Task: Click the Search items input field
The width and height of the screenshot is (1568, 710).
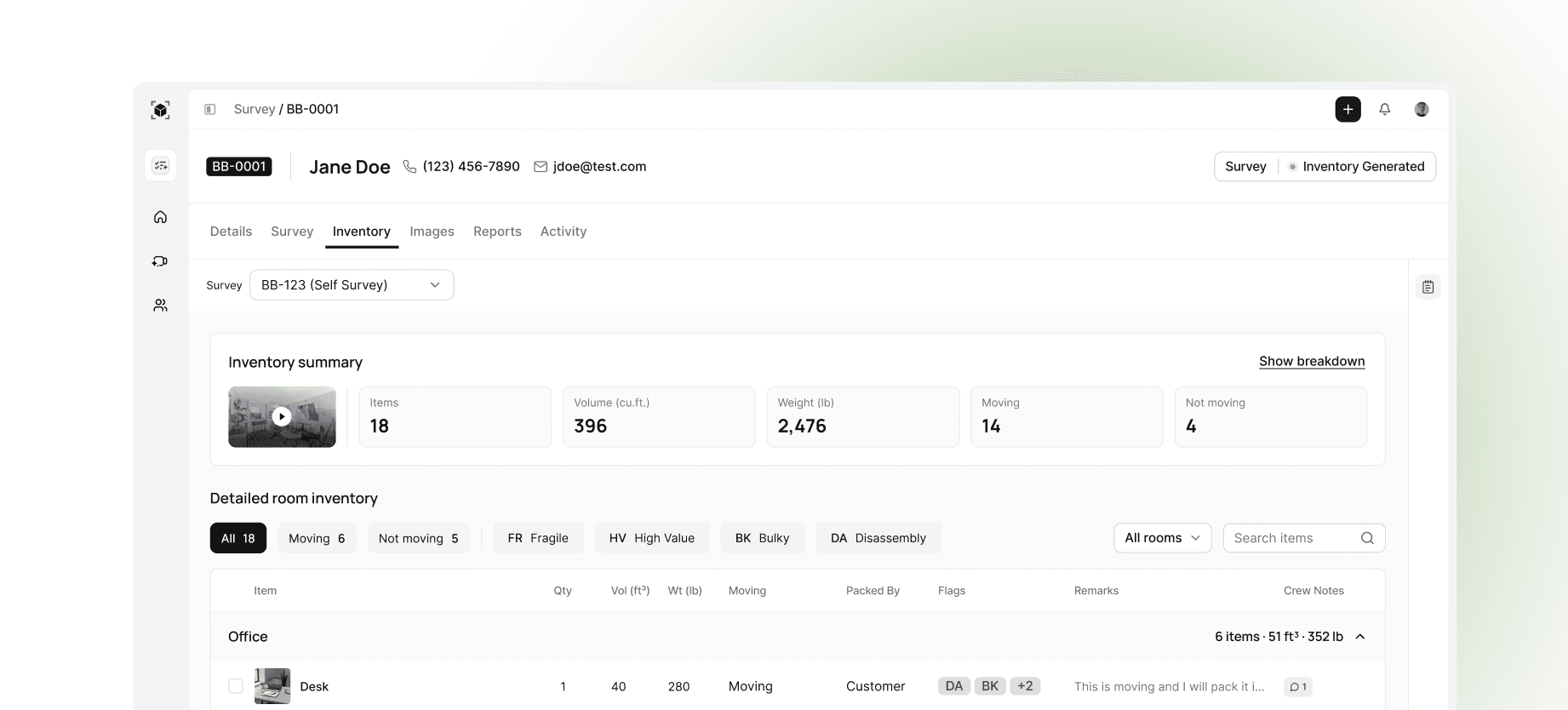Action: coord(1304,538)
